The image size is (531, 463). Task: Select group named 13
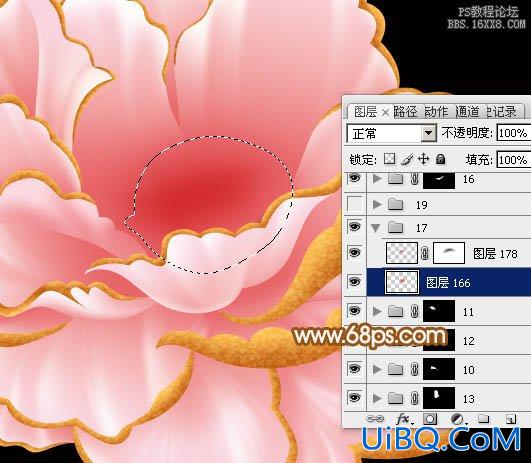coord(468,399)
